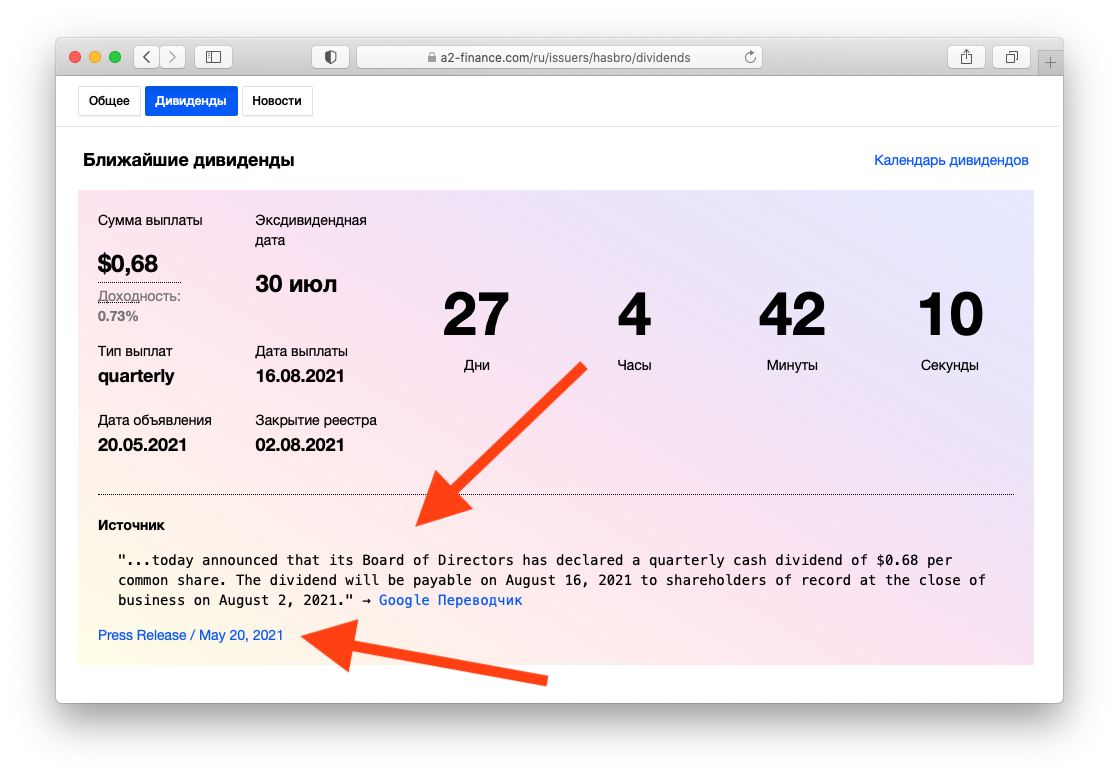Click the Источник heading
This screenshot has height=777, width=1119.
click(131, 525)
